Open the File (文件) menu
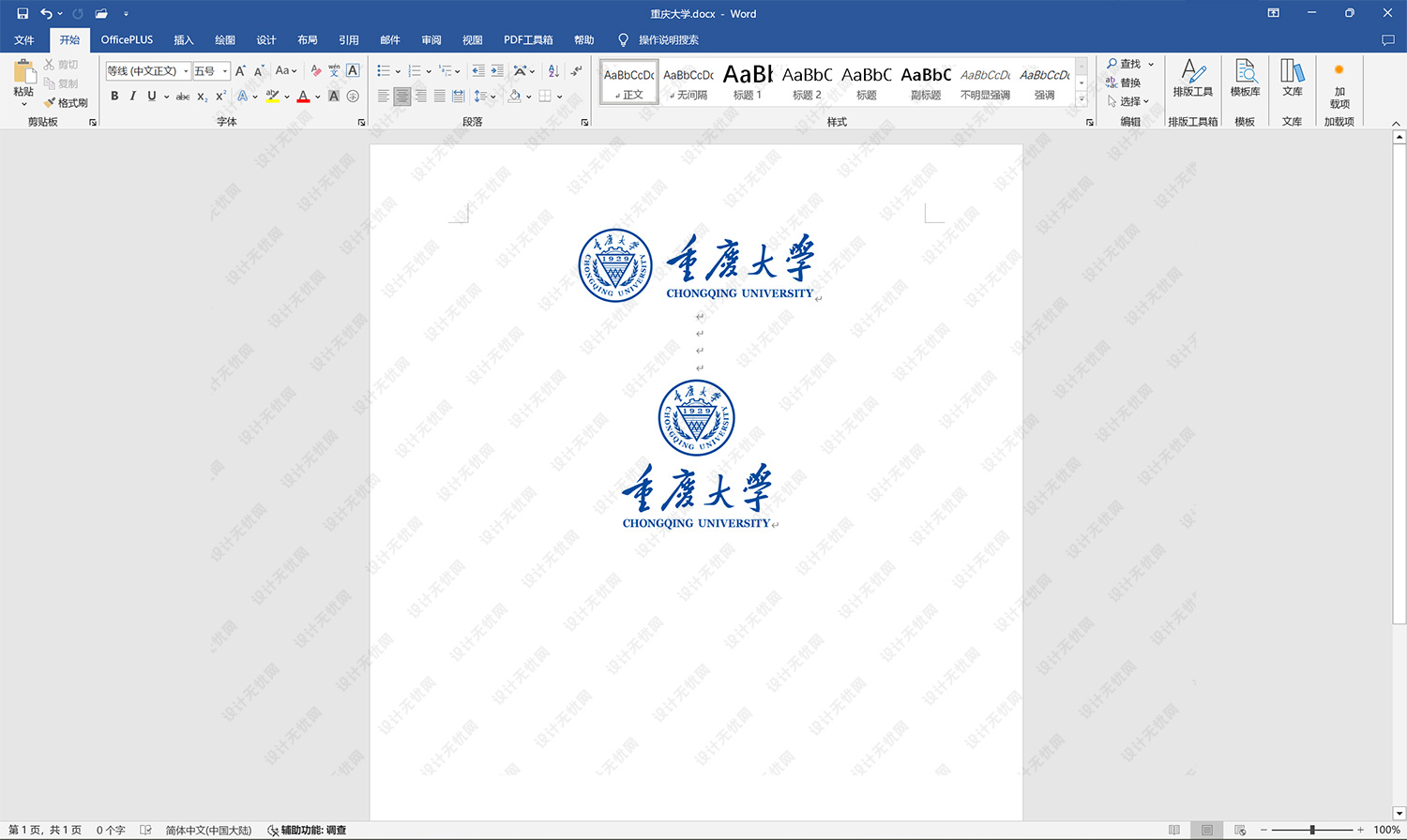This screenshot has height=840, width=1407. tap(24, 39)
